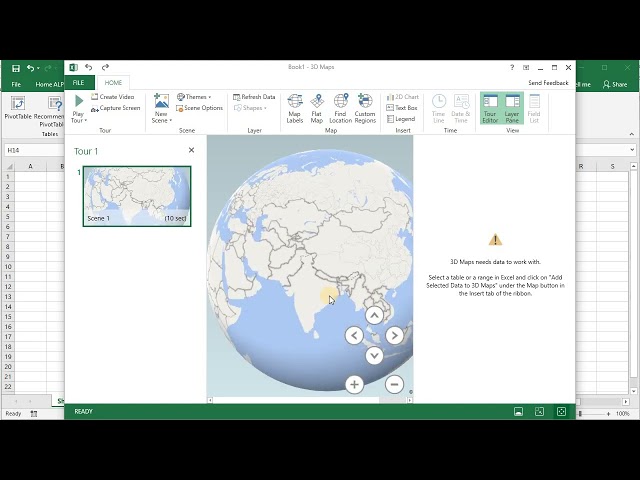
Task: Click the Name Box showing H14
Action: click(x=34, y=150)
